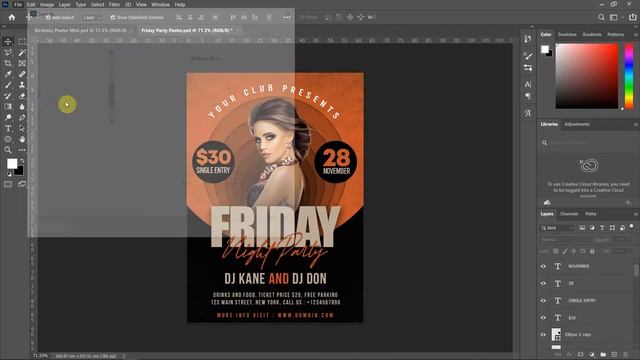640x360 pixels.
Task: Select the Brush tool
Action: [x=8, y=85]
